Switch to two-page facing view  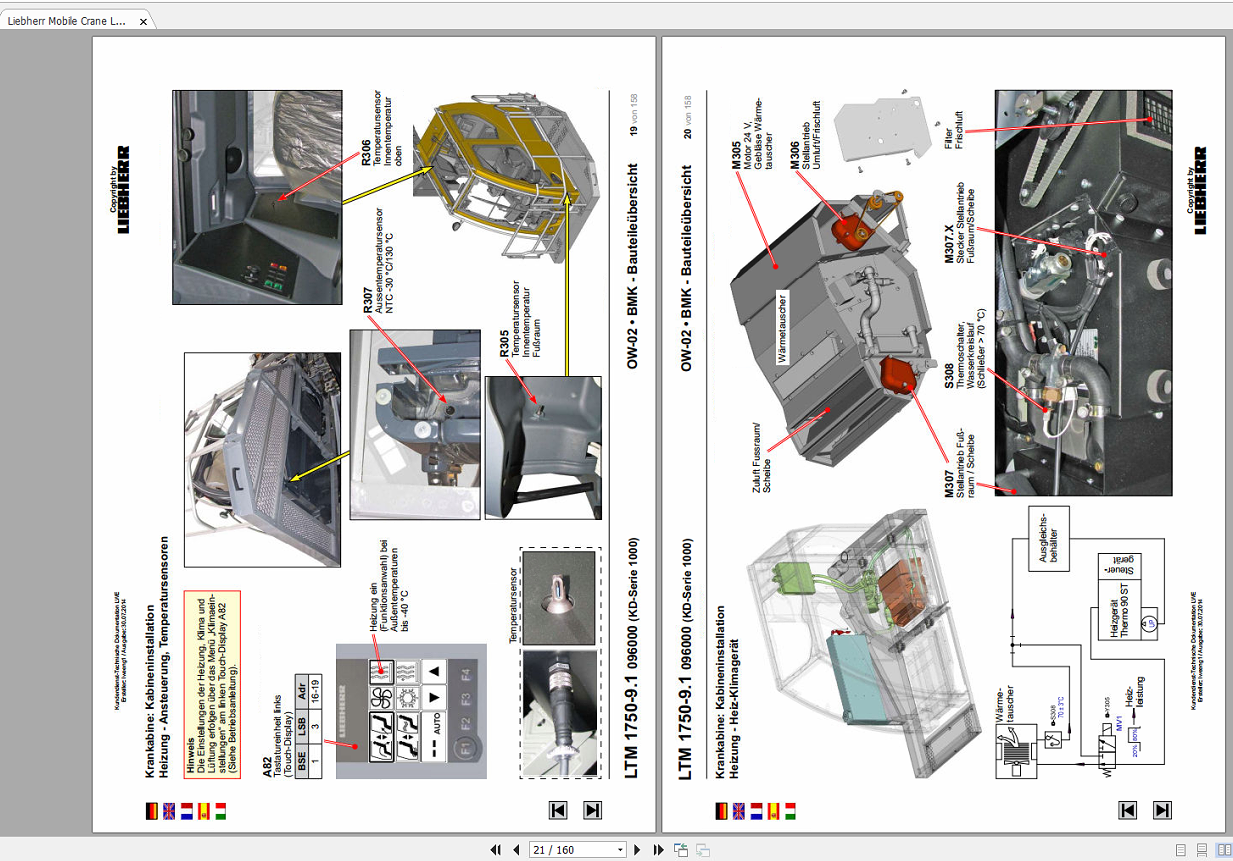(x=1222, y=850)
